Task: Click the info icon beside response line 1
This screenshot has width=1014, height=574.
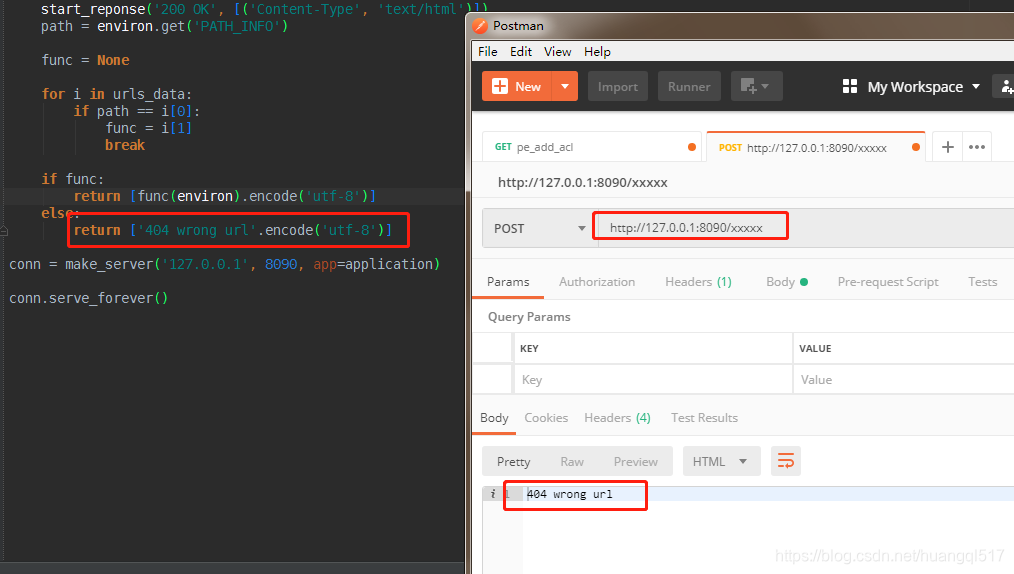Action: [x=493, y=494]
